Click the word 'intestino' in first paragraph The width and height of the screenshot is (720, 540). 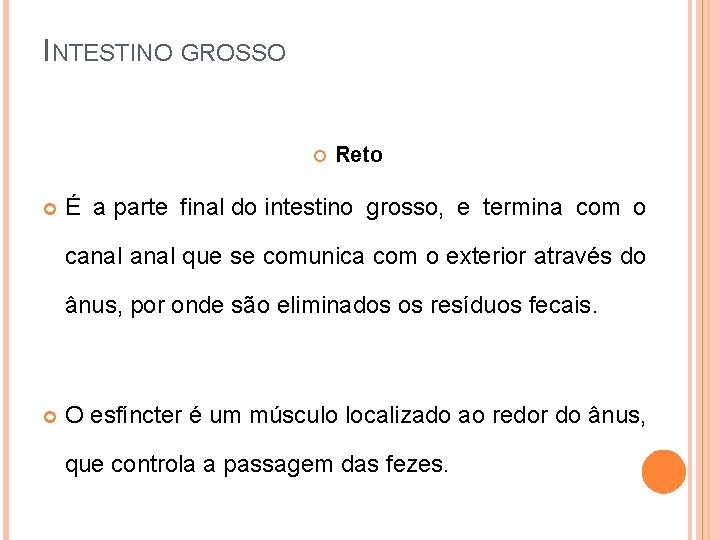pyautogui.click(x=308, y=208)
